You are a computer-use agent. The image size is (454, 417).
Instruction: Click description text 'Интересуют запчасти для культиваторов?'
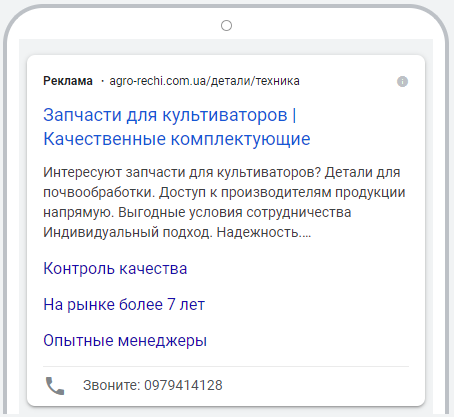(x=182, y=172)
